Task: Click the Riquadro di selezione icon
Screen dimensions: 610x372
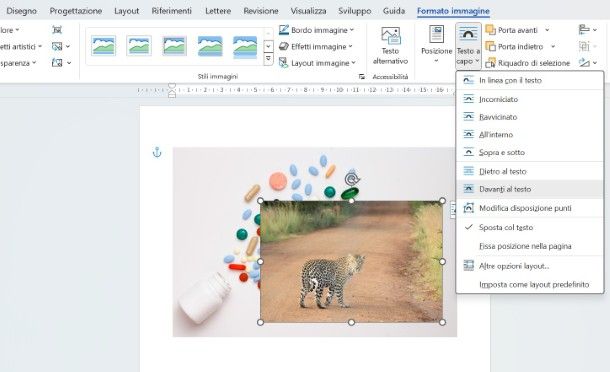Action: point(491,63)
